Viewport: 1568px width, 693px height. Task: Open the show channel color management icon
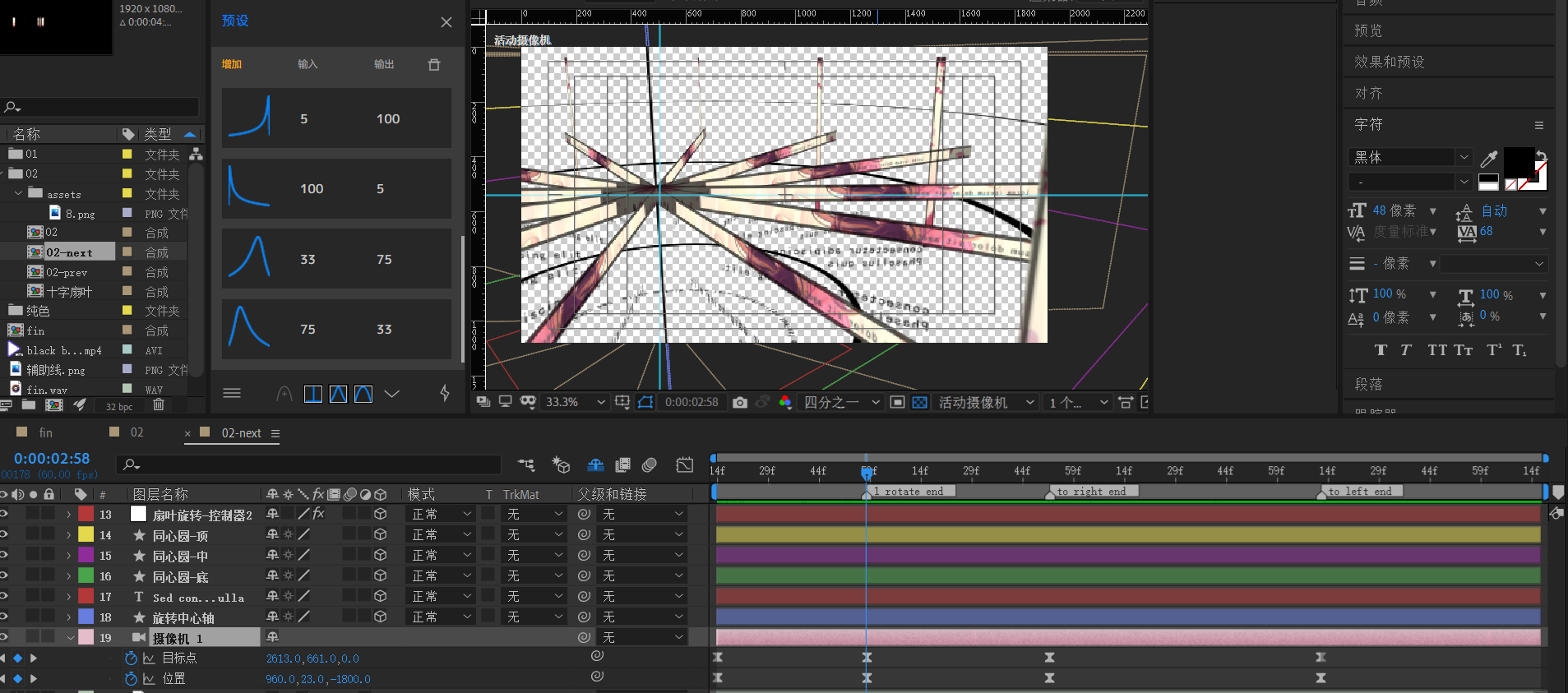click(785, 402)
